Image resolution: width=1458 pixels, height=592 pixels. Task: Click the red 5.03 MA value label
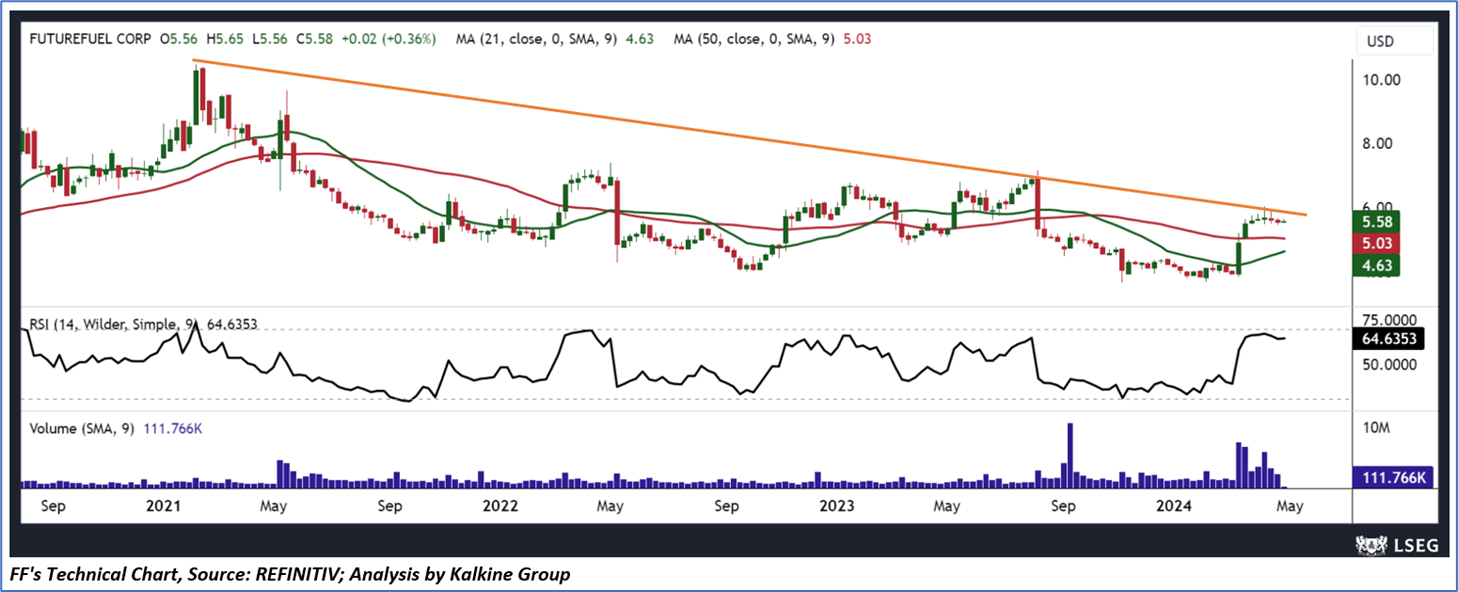pyautogui.click(x=1377, y=243)
